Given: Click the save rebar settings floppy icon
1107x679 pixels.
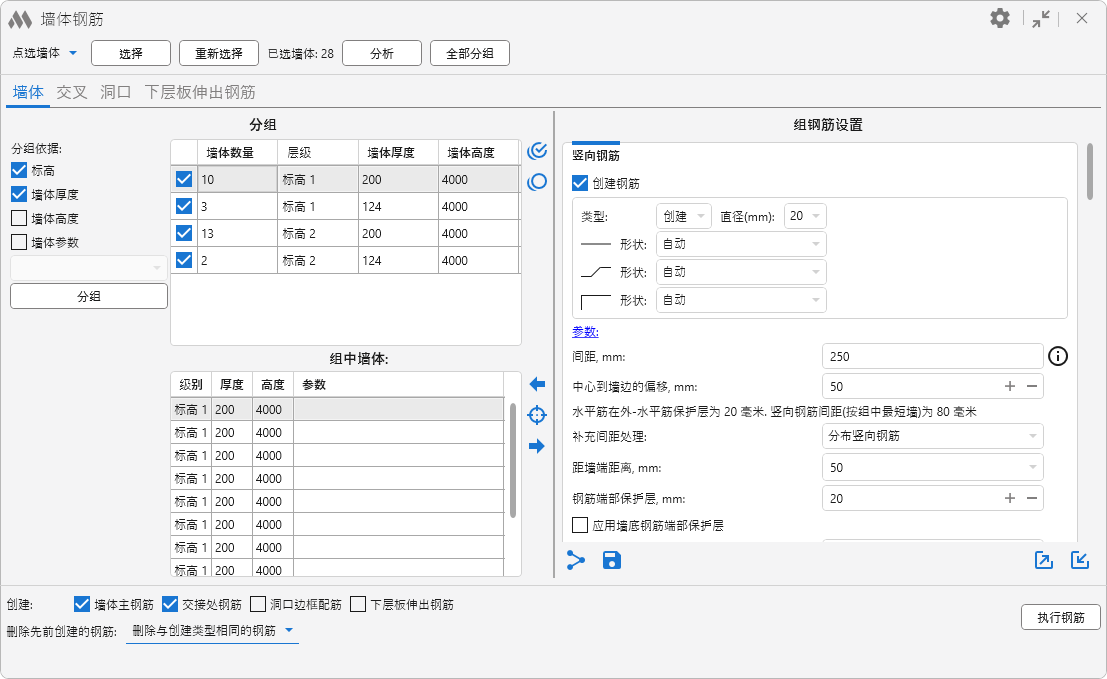Looking at the screenshot, I should (612, 560).
